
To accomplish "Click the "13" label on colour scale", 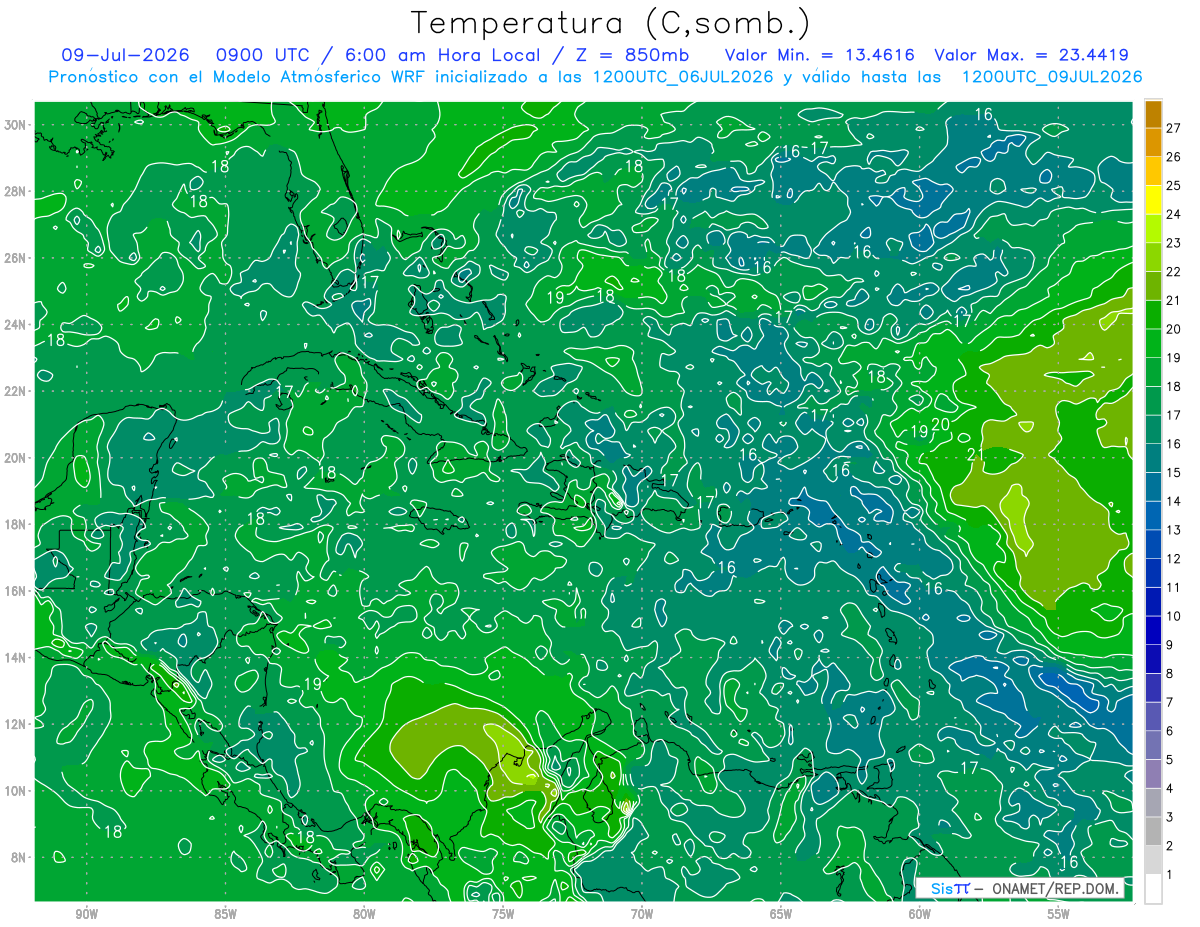I will (1173, 530).
